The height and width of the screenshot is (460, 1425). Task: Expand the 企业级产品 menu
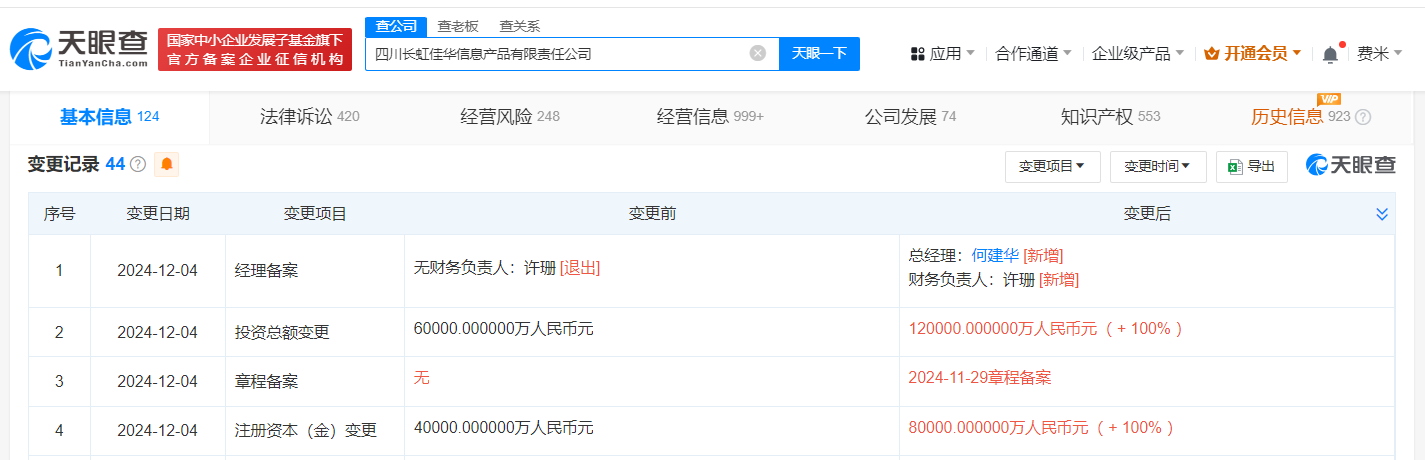click(x=1138, y=54)
